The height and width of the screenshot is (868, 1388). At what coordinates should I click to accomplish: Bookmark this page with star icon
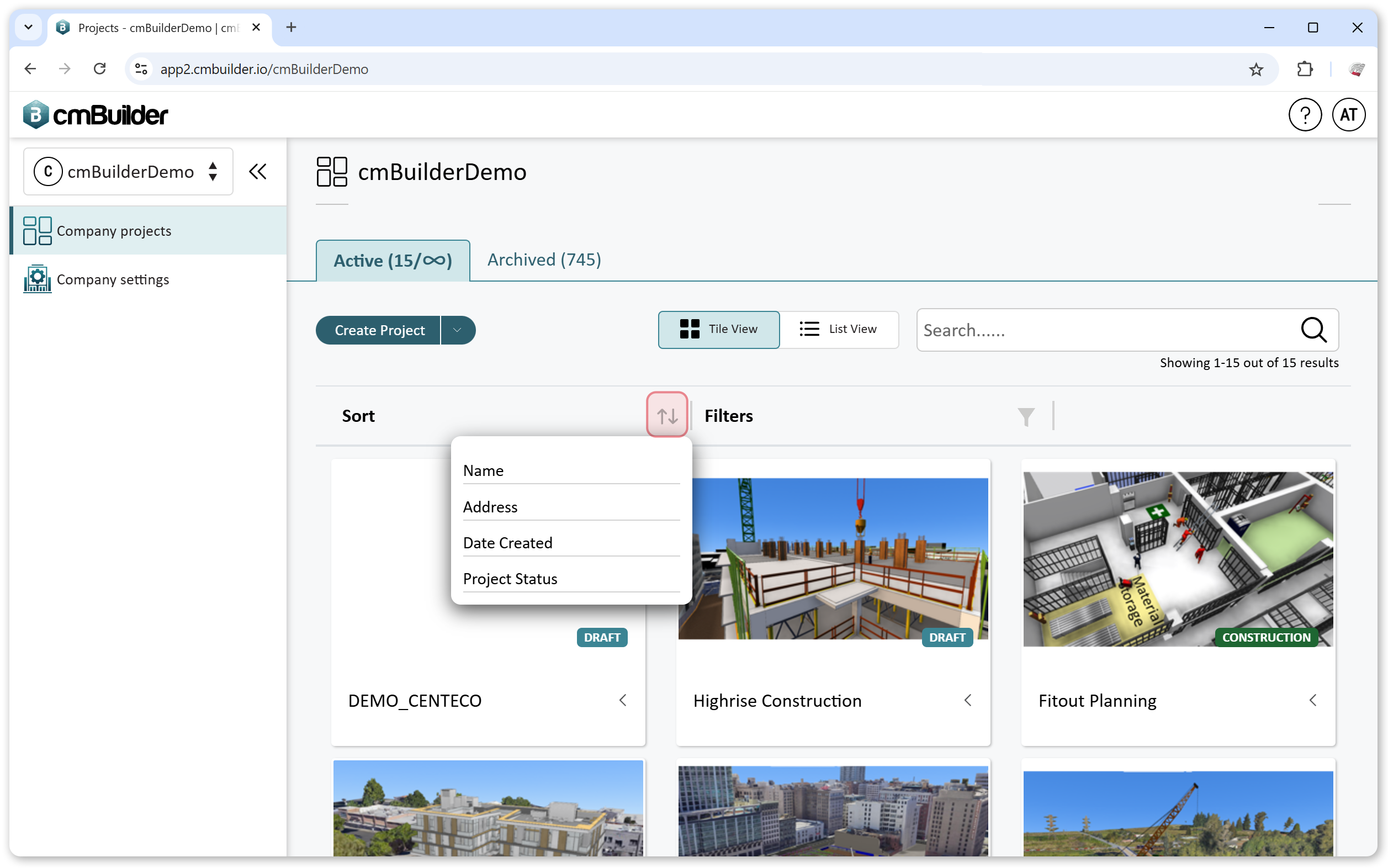[x=1256, y=70]
